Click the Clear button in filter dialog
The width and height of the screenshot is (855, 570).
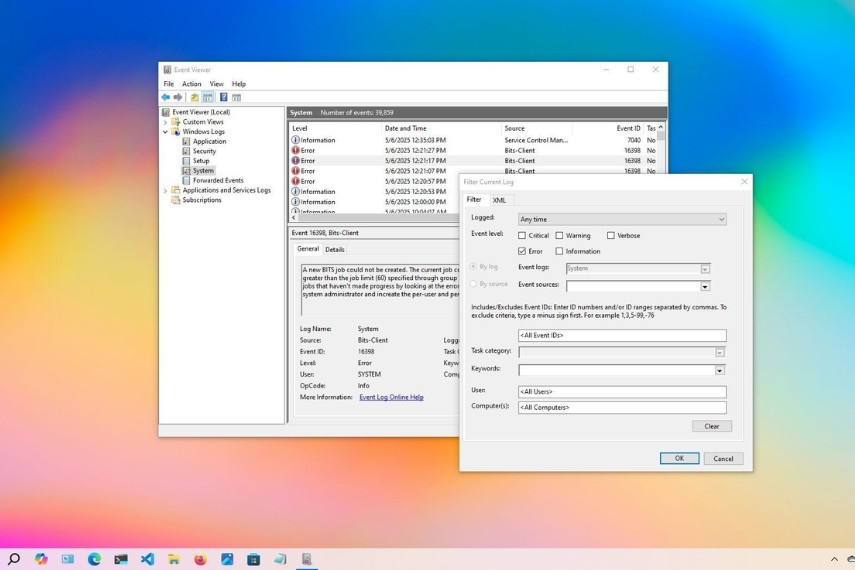712,427
